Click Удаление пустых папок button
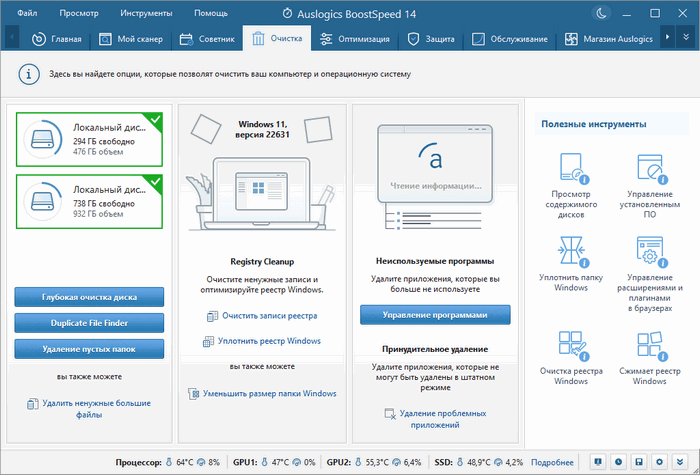 click(89, 349)
